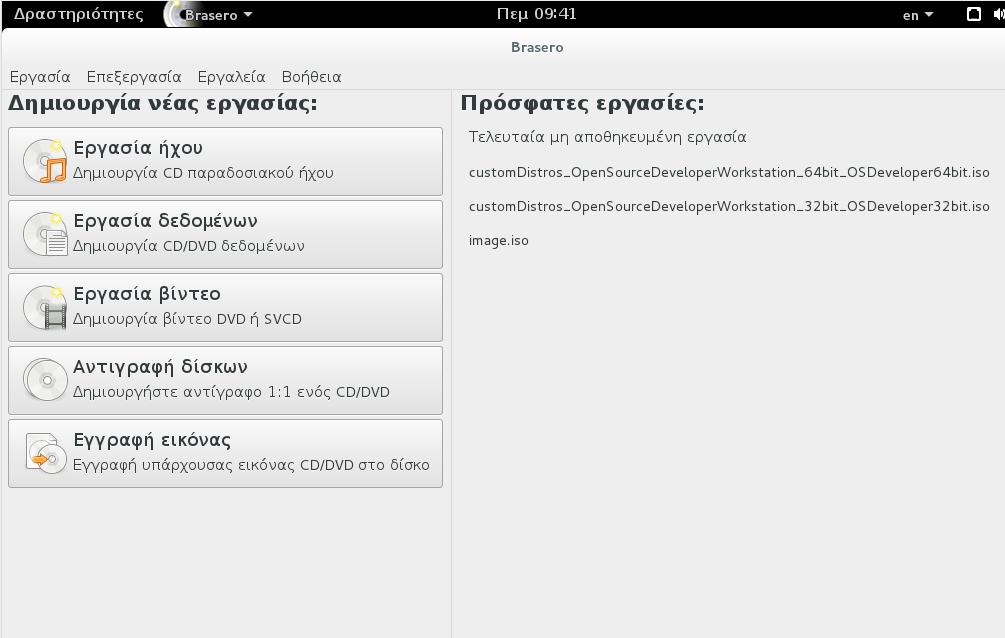Open Τελευταία μη αποθηκευμένη εργασία recent item

tap(607, 137)
